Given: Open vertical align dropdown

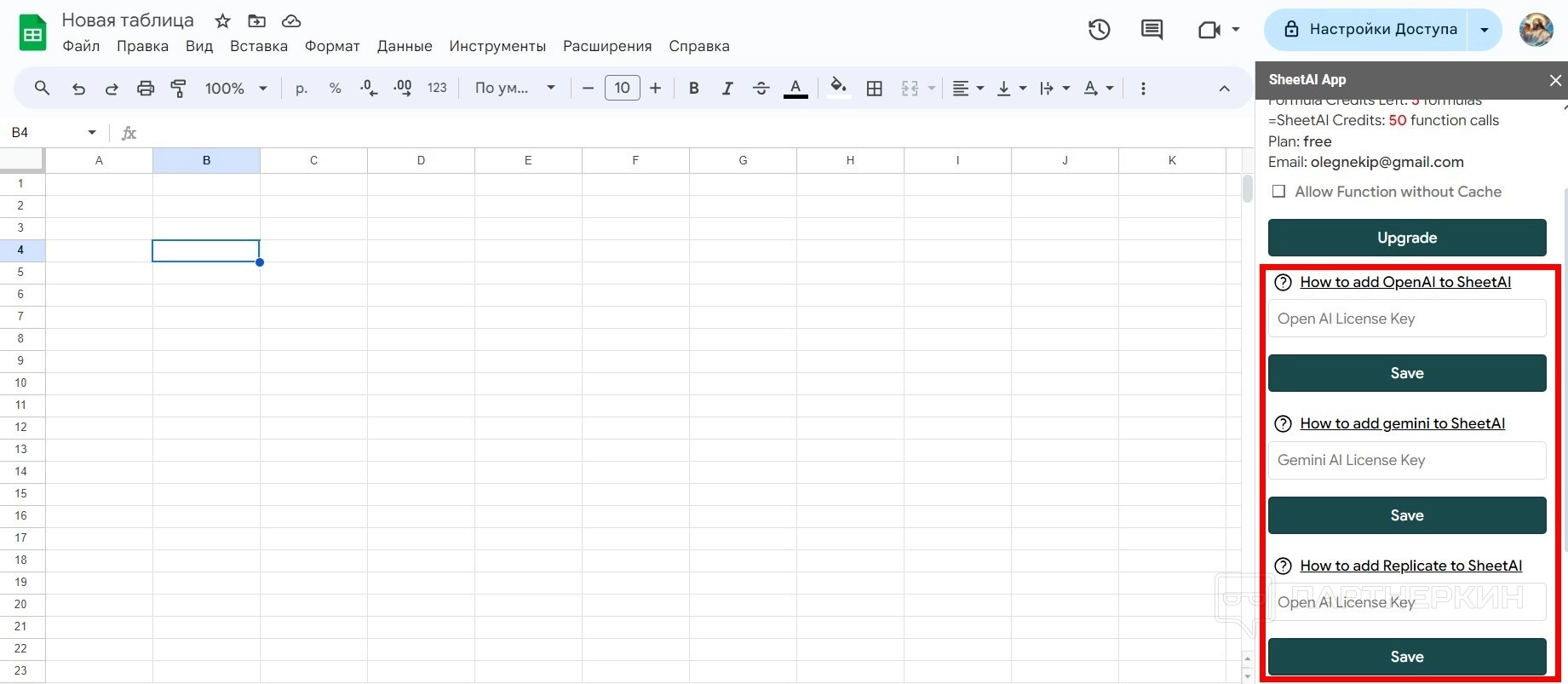Looking at the screenshot, I should 1011,88.
